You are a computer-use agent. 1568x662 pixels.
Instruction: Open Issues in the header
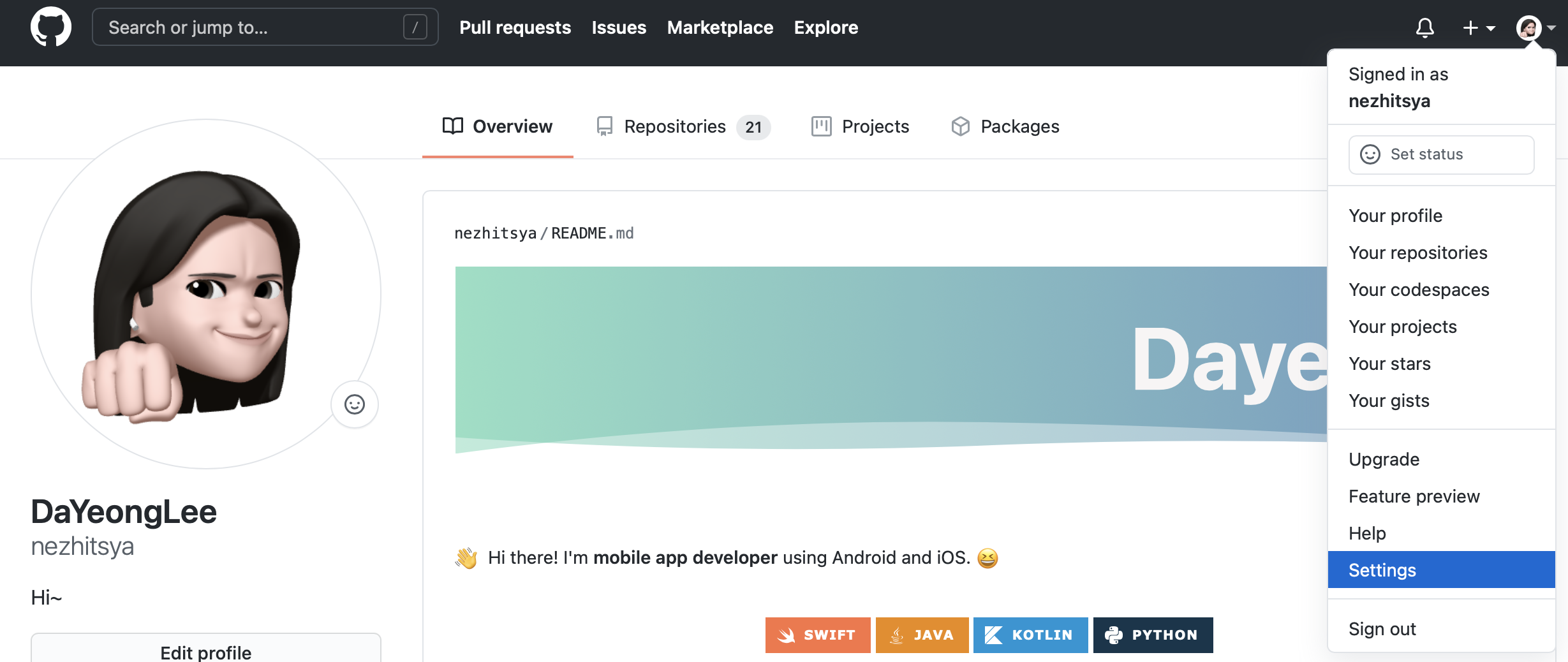point(619,27)
